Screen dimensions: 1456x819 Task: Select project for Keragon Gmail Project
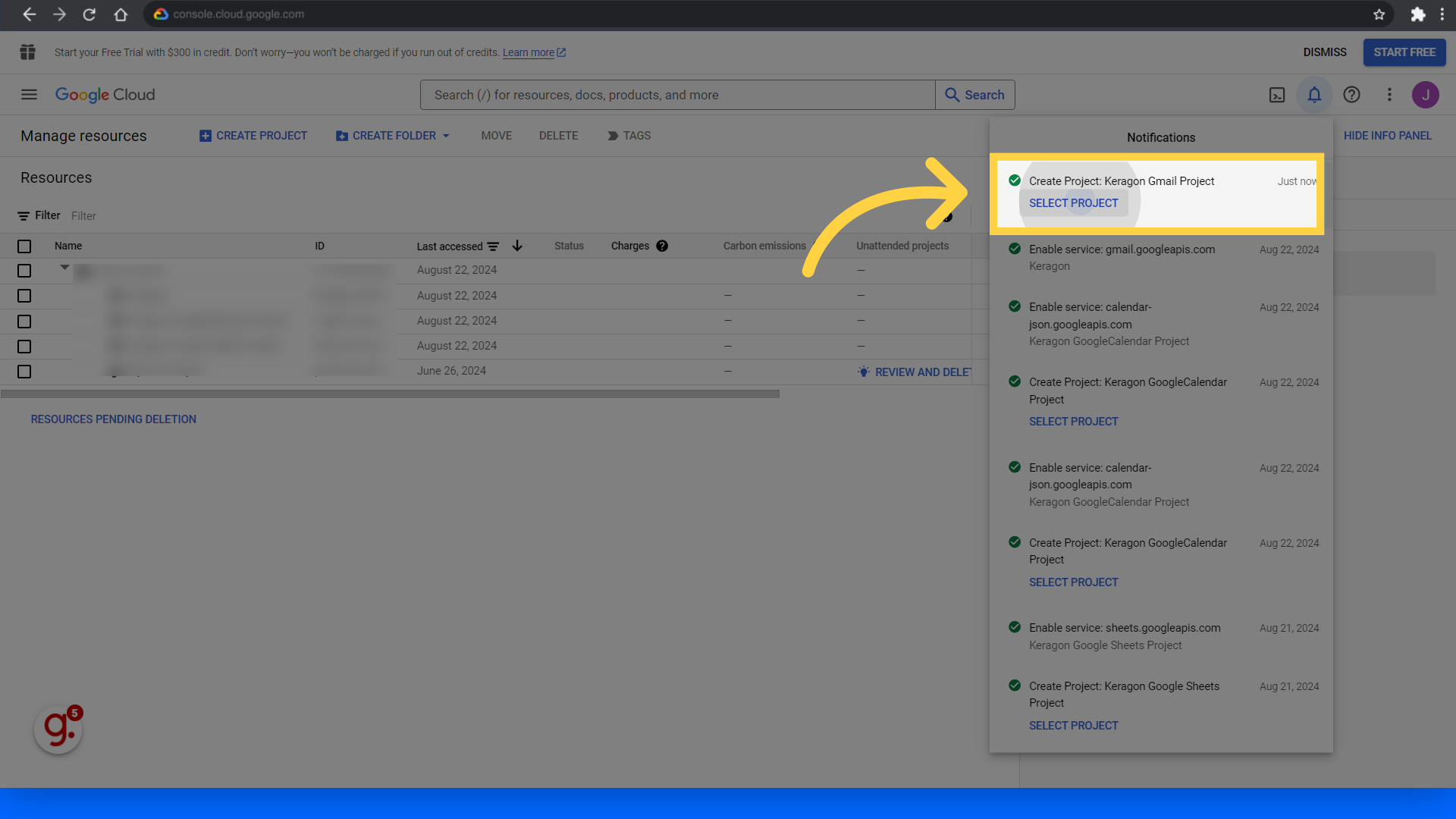coord(1073,203)
